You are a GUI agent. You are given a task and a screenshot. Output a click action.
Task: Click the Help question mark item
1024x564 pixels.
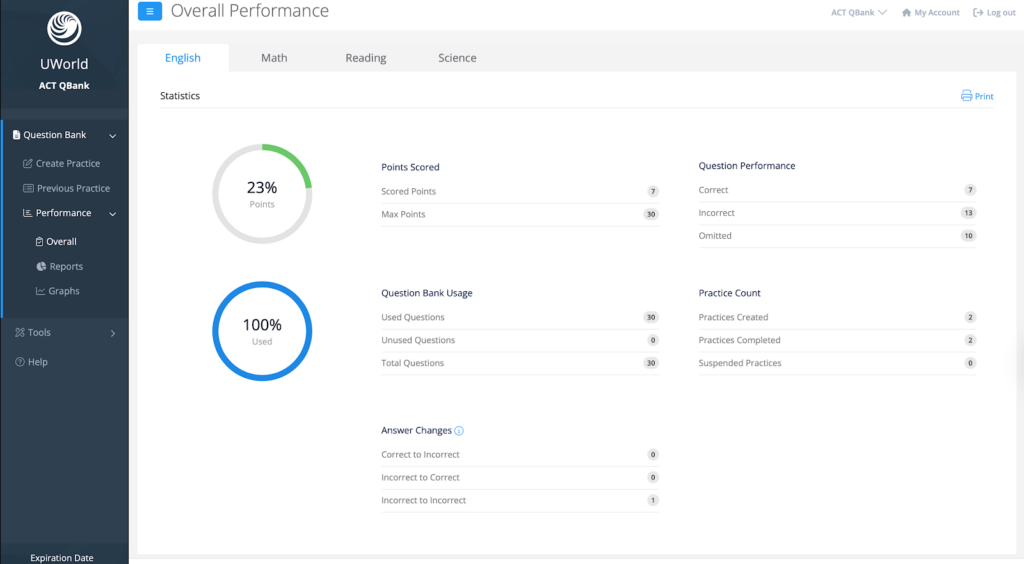pyautogui.click(x=37, y=362)
